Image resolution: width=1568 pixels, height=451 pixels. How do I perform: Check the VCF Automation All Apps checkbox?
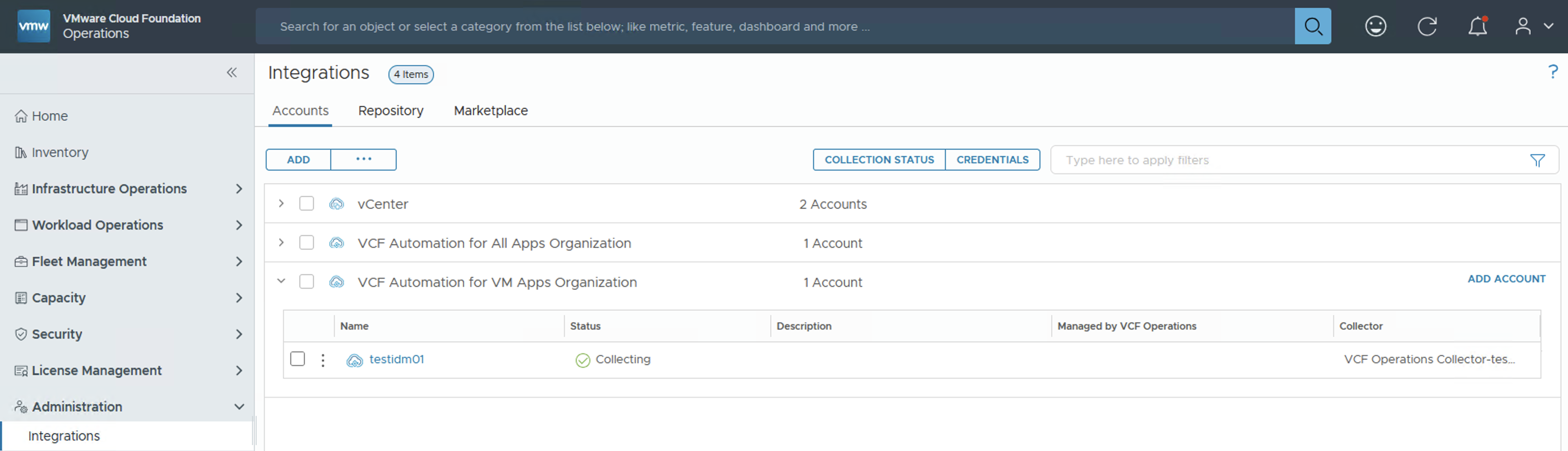click(306, 243)
